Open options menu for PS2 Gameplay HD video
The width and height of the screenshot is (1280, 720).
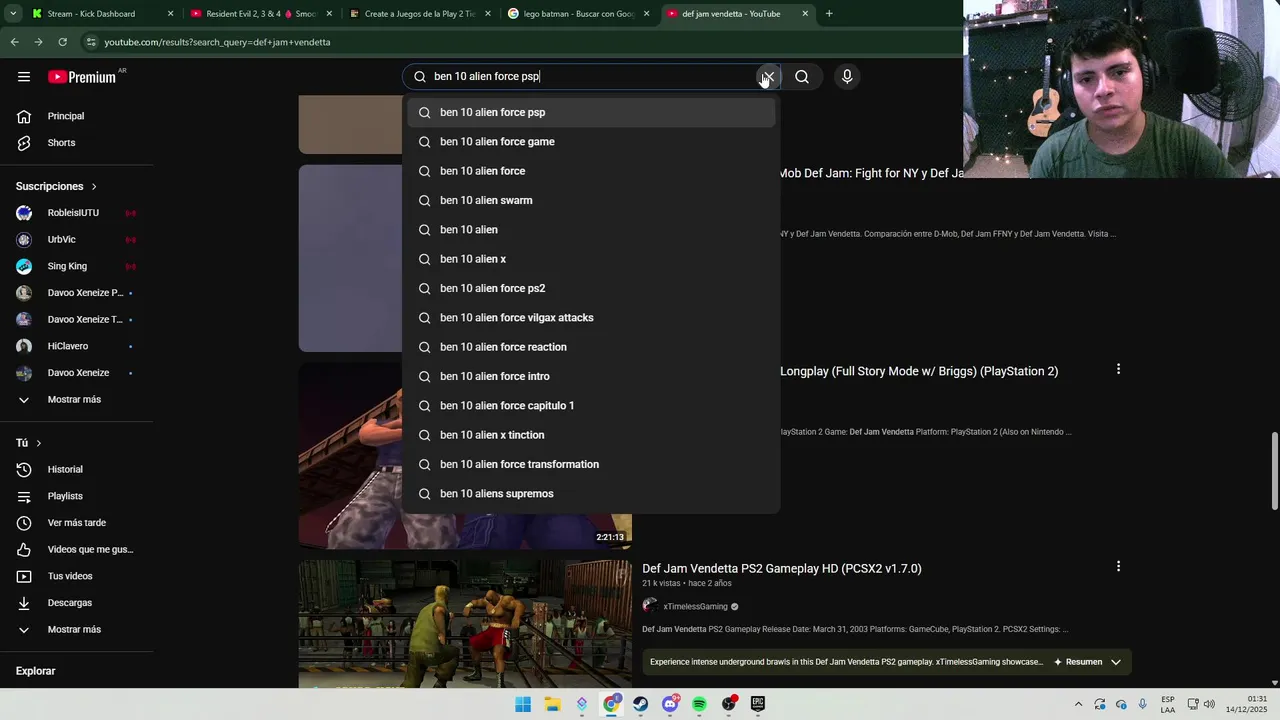point(1118,566)
